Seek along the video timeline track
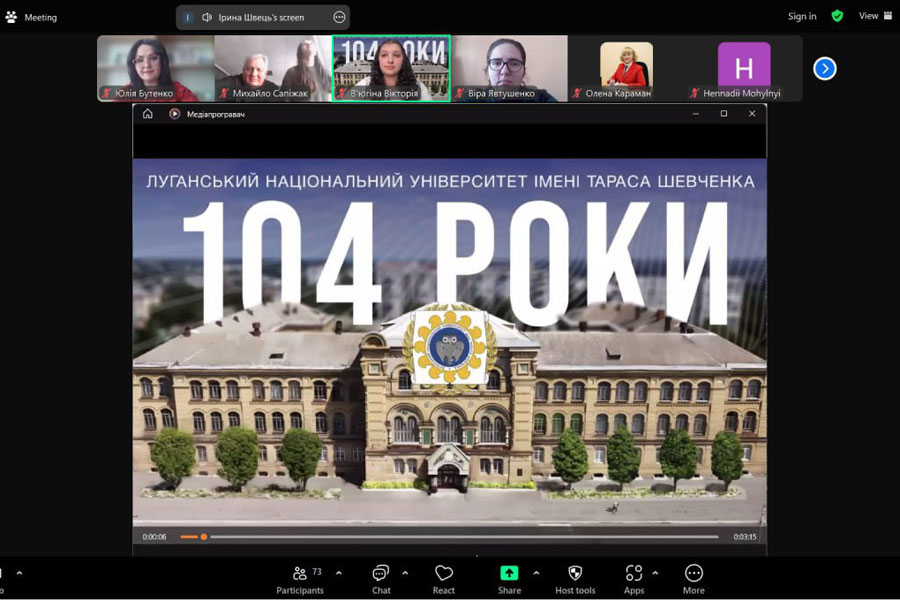This screenshot has height=600, width=900. 449,537
